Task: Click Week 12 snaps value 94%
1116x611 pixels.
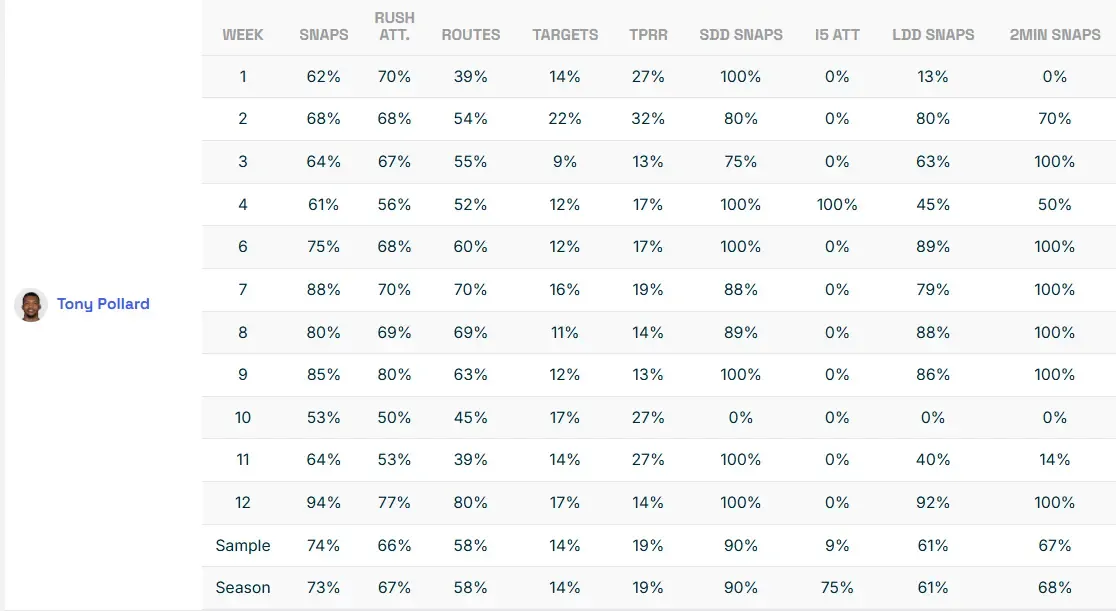Action: (x=324, y=503)
